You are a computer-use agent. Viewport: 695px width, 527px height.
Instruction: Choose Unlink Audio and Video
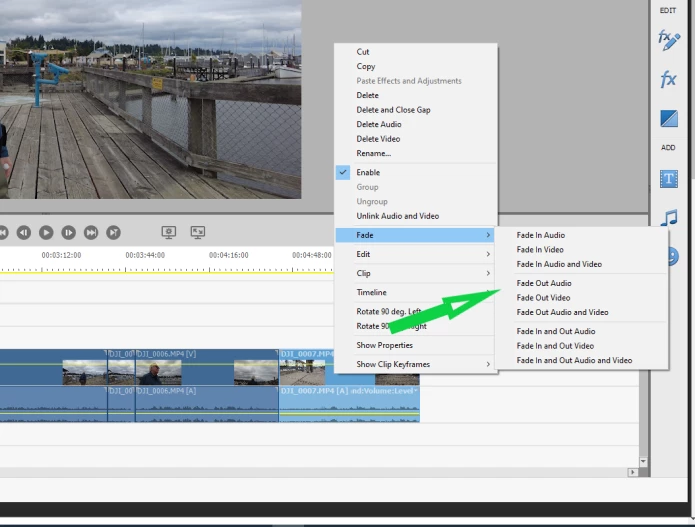(x=398, y=216)
